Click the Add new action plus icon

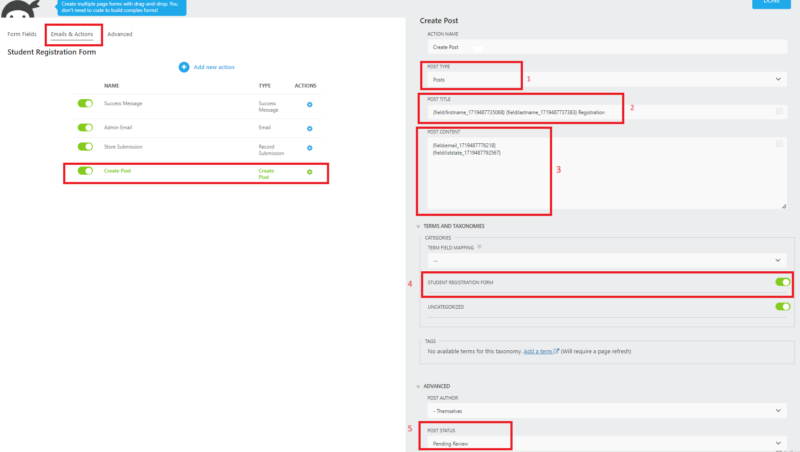pos(184,67)
